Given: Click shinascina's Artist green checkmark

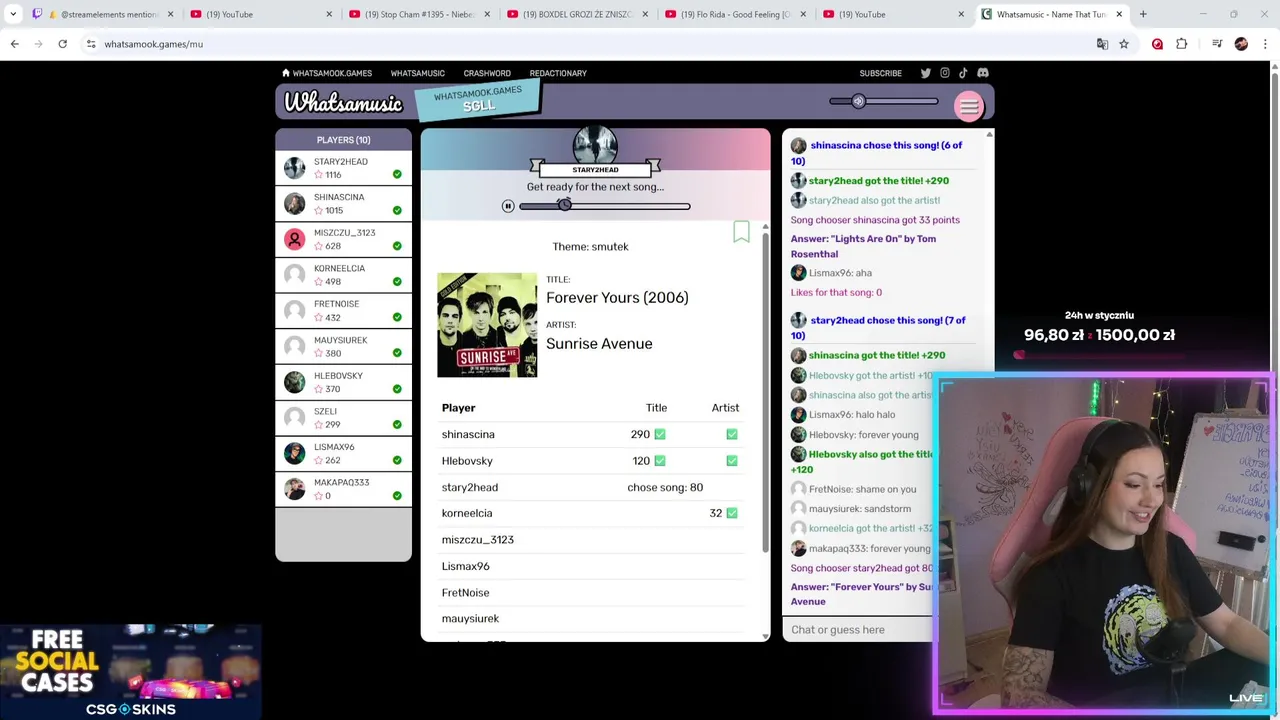Looking at the screenshot, I should tap(732, 434).
